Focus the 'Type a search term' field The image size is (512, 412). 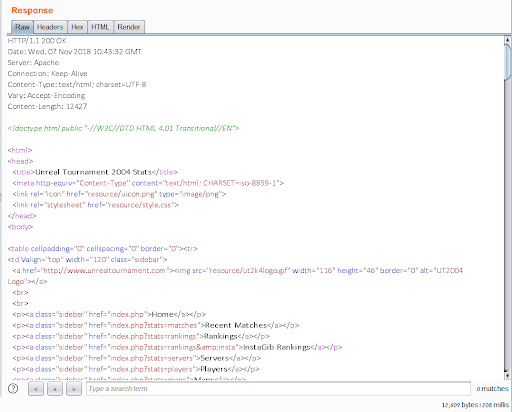(x=278, y=389)
